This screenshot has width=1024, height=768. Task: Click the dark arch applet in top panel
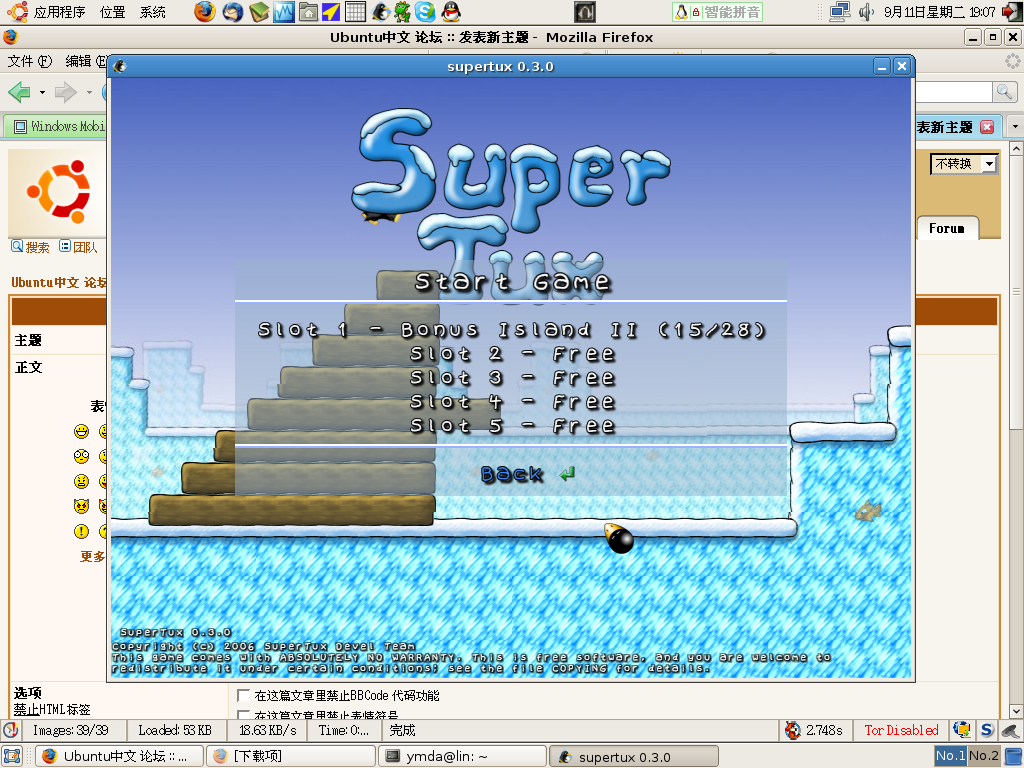coord(584,12)
